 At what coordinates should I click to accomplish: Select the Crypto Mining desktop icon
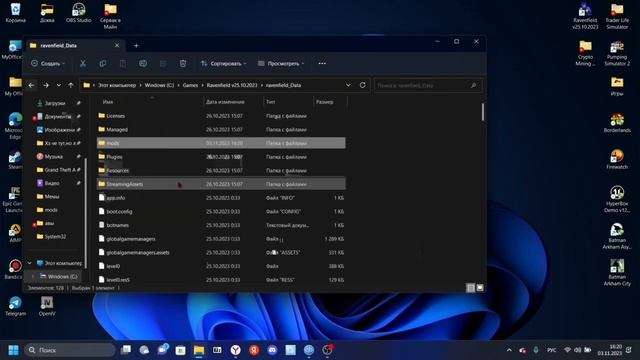585,53
